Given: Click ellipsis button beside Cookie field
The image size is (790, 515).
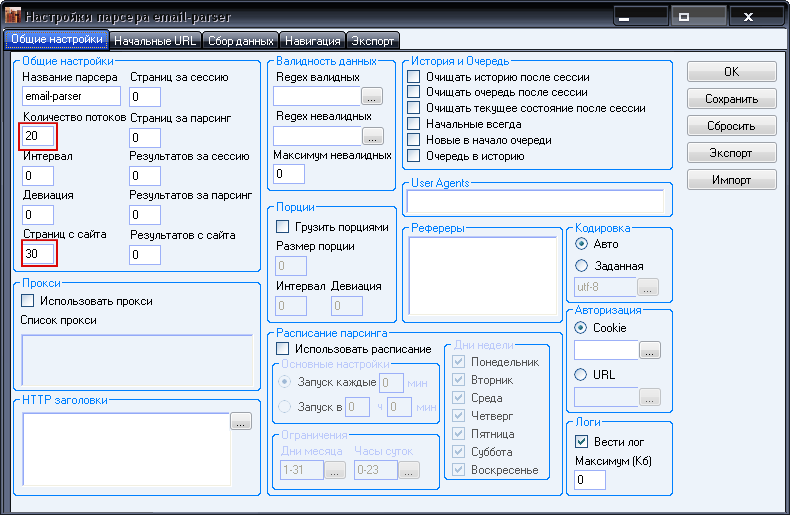Looking at the screenshot, I should tap(649, 351).
